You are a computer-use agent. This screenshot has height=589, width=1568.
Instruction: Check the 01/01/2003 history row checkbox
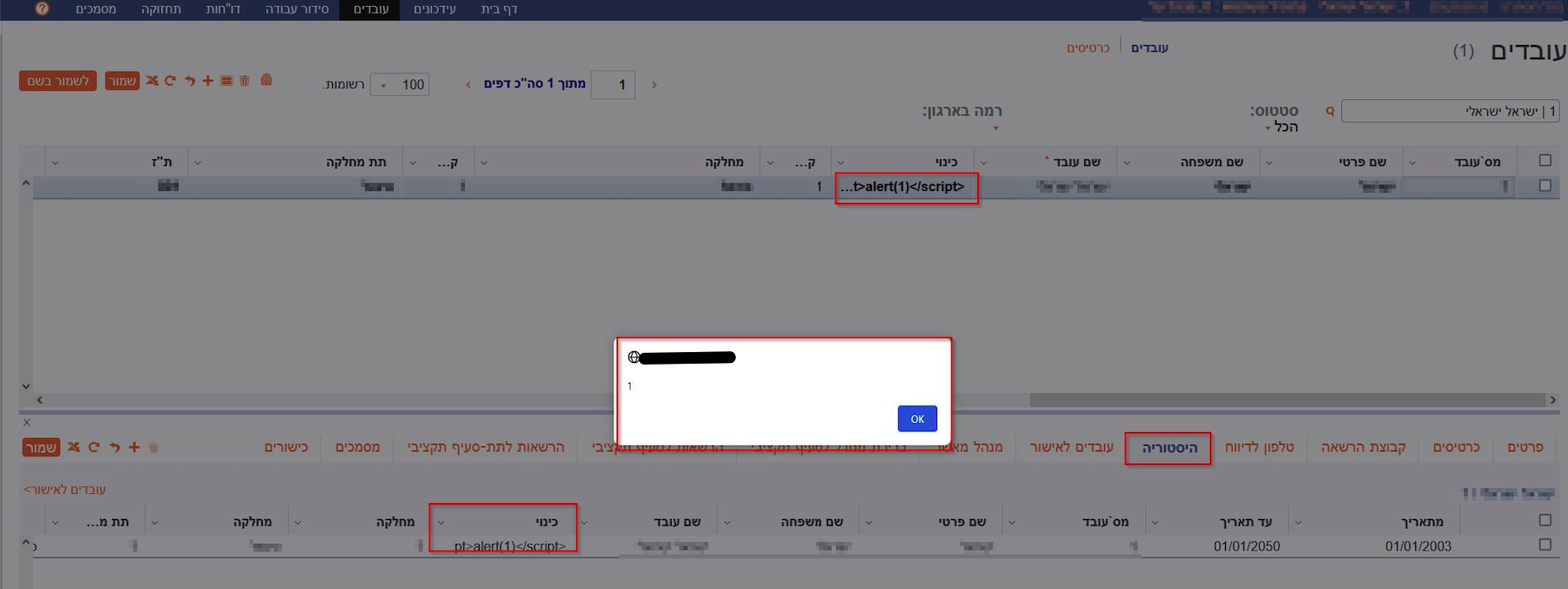(x=1545, y=544)
